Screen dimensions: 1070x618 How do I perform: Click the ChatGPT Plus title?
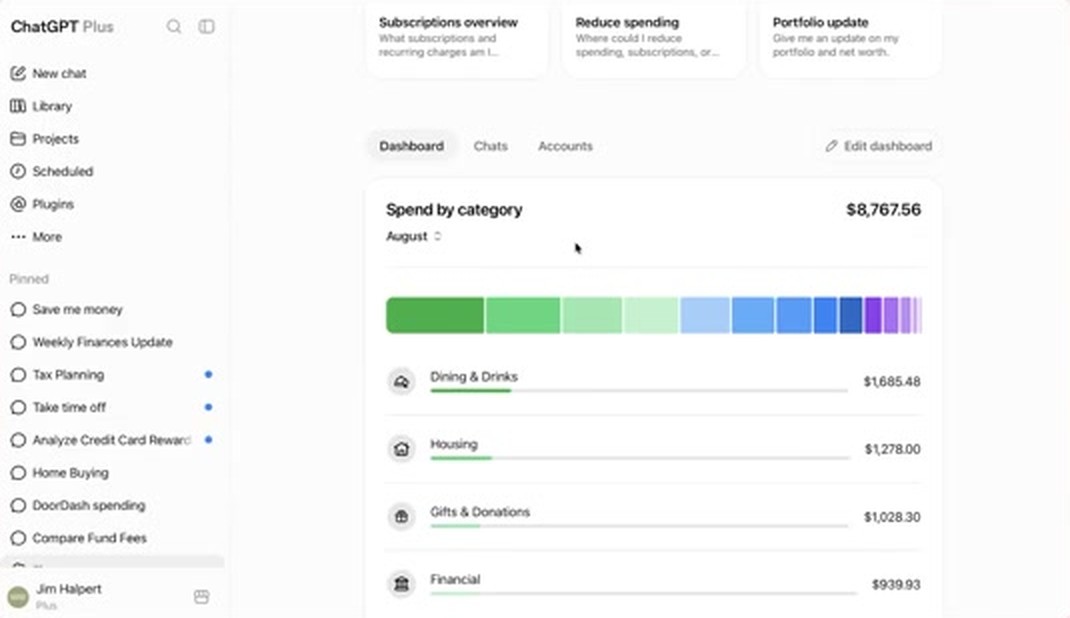(62, 27)
